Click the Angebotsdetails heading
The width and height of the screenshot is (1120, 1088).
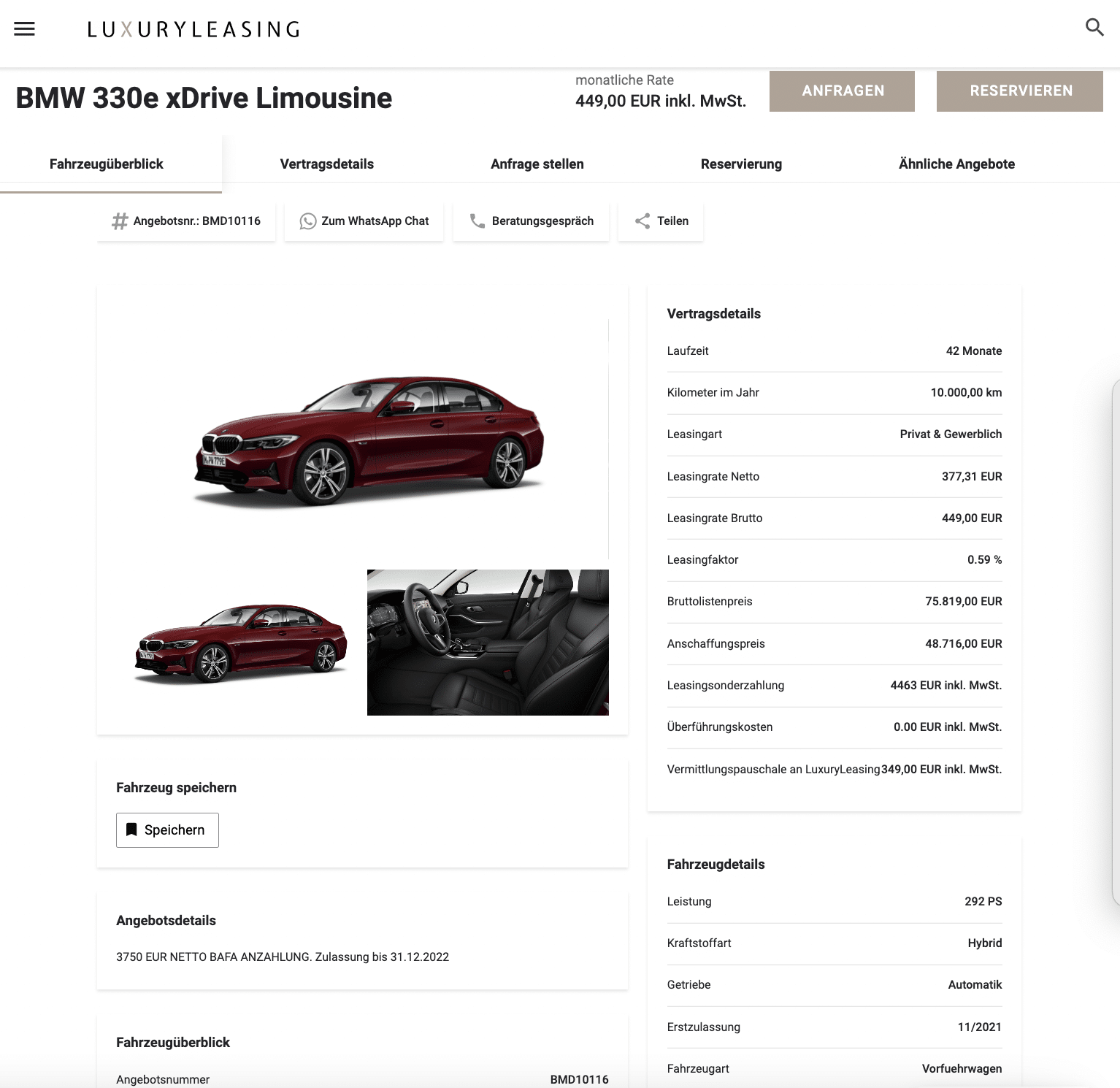click(166, 921)
